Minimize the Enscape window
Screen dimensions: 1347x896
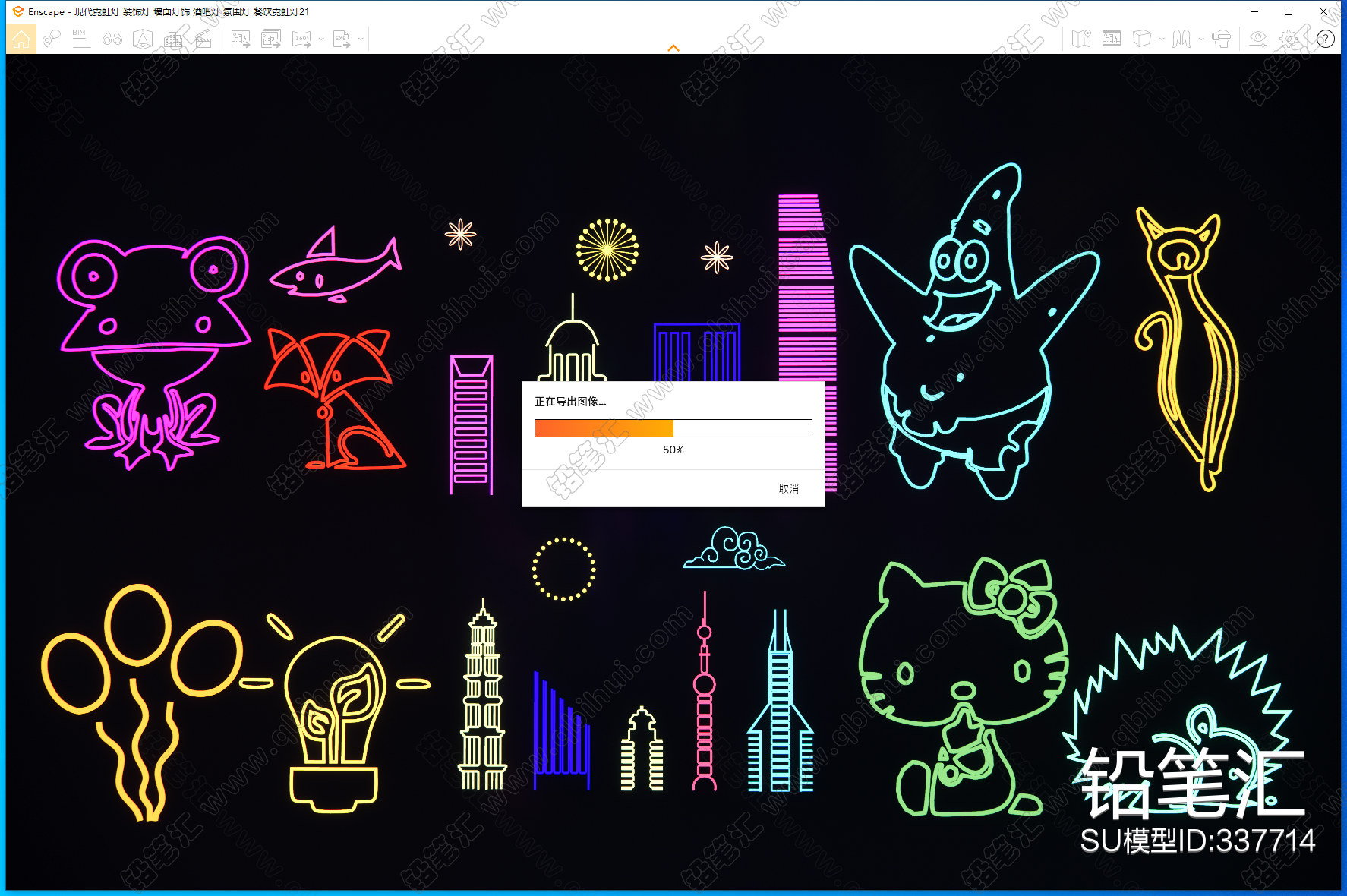click(1254, 11)
